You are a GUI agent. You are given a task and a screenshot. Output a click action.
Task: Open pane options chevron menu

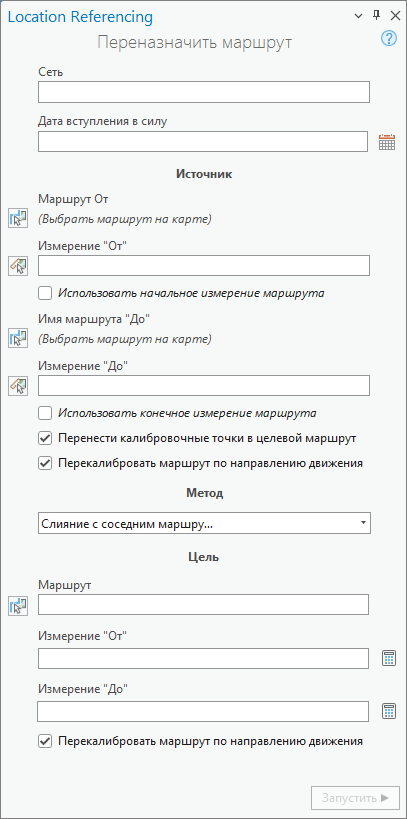pos(358,16)
